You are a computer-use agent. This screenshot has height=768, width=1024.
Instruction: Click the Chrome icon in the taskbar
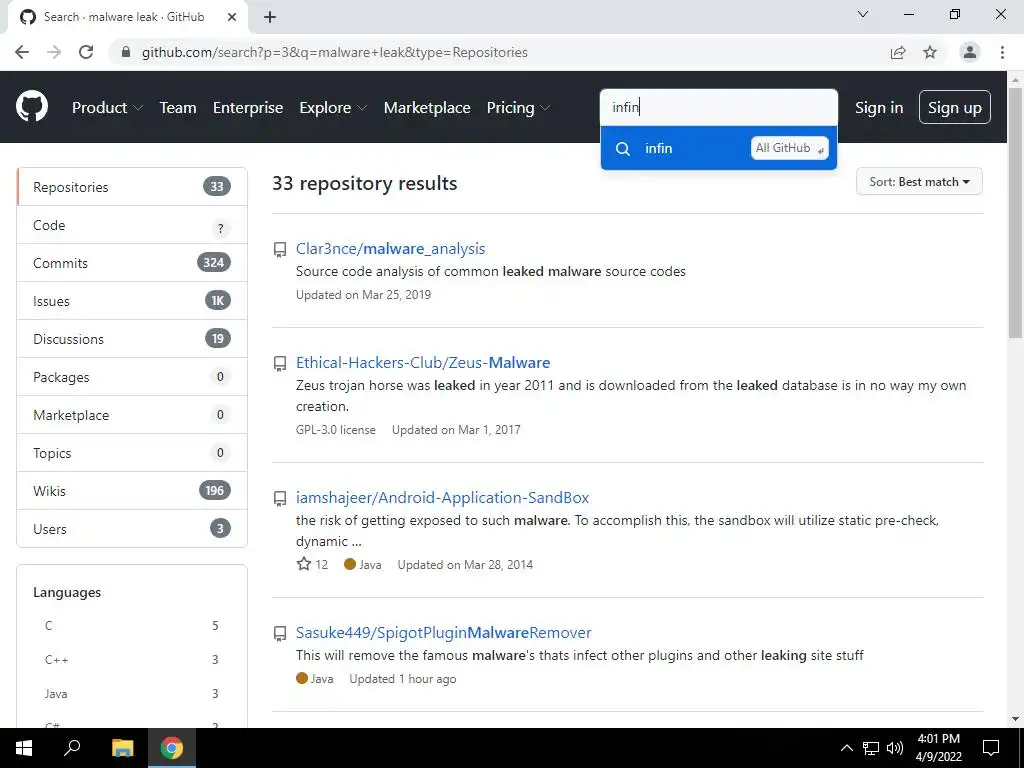(x=172, y=748)
